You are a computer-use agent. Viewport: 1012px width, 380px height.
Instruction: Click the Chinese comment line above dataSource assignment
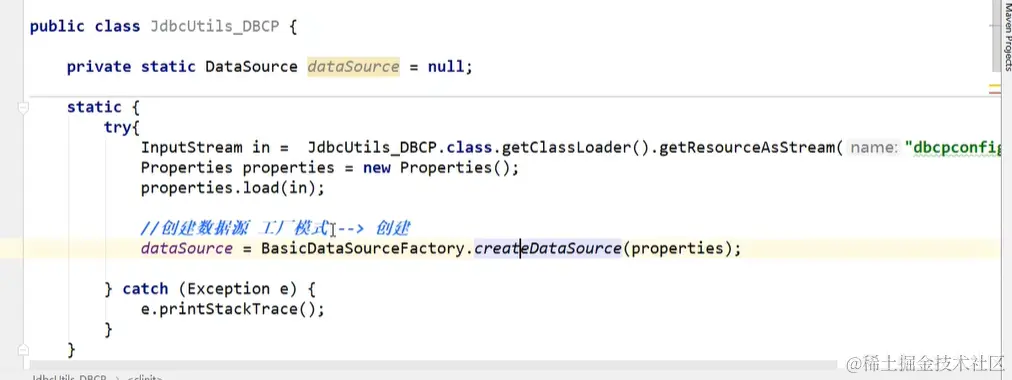[x=276, y=228]
